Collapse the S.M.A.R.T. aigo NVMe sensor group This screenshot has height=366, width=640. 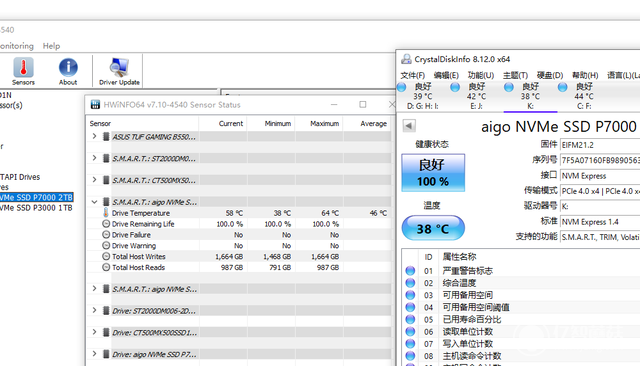pyautogui.click(x=94, y=202)
